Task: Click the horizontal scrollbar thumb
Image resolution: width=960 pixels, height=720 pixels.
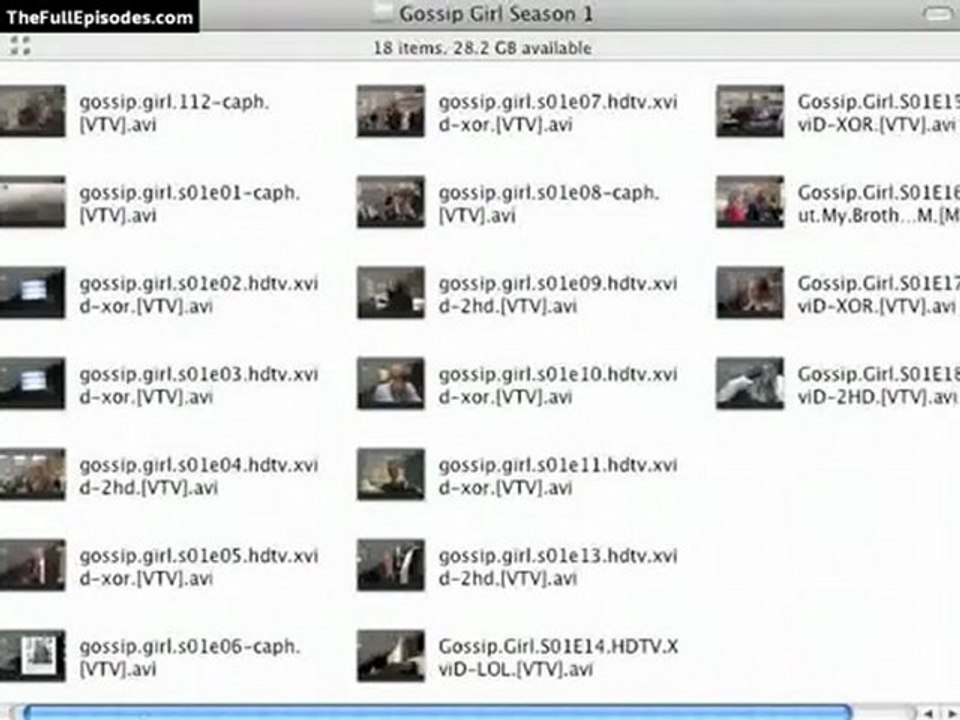Action: (x=437, y=713)
